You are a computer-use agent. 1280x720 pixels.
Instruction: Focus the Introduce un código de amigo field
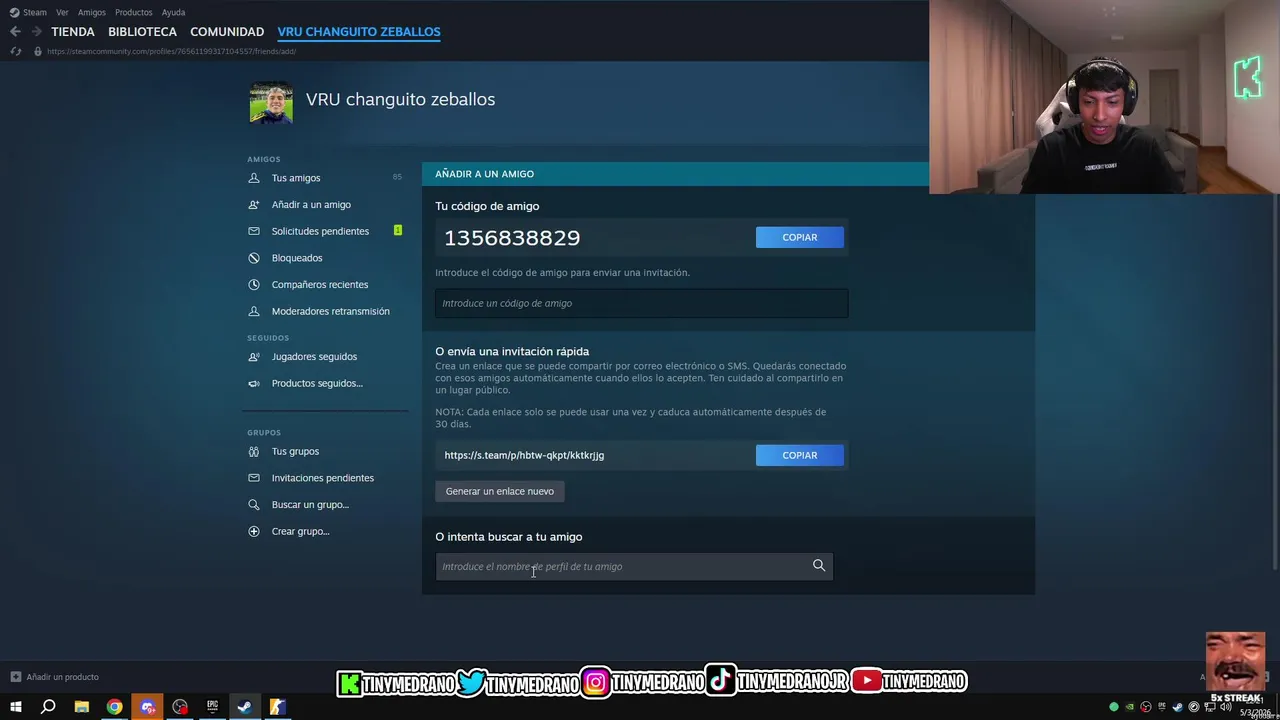click(641, 303)
